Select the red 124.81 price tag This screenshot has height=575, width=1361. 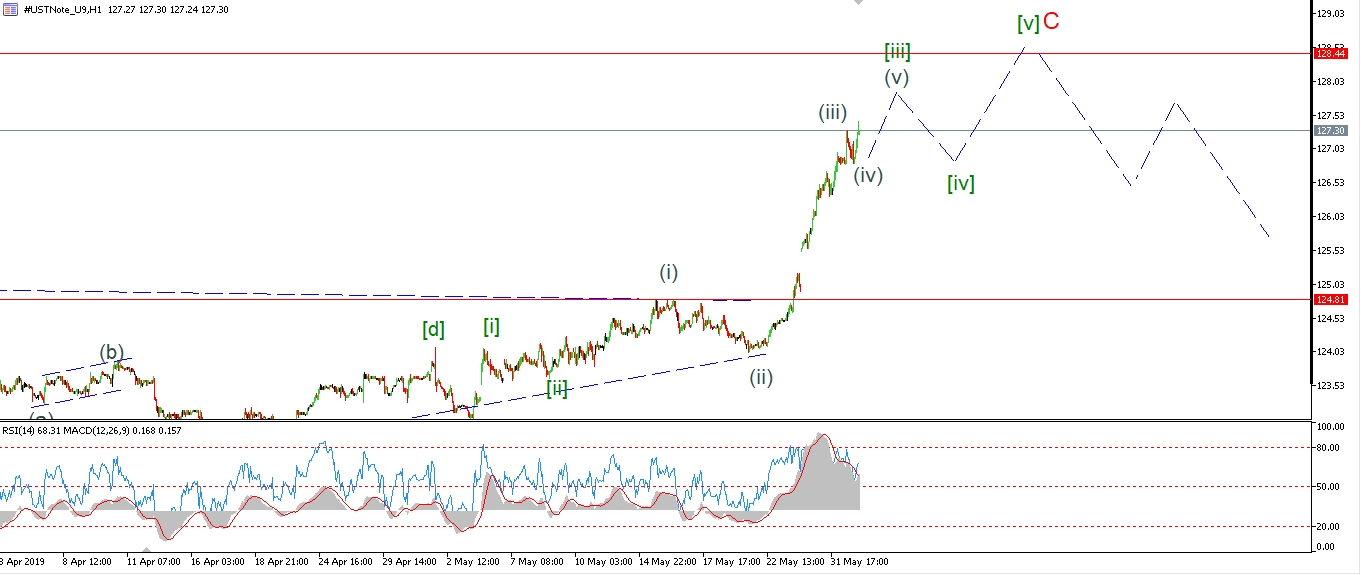point(1329,300)
